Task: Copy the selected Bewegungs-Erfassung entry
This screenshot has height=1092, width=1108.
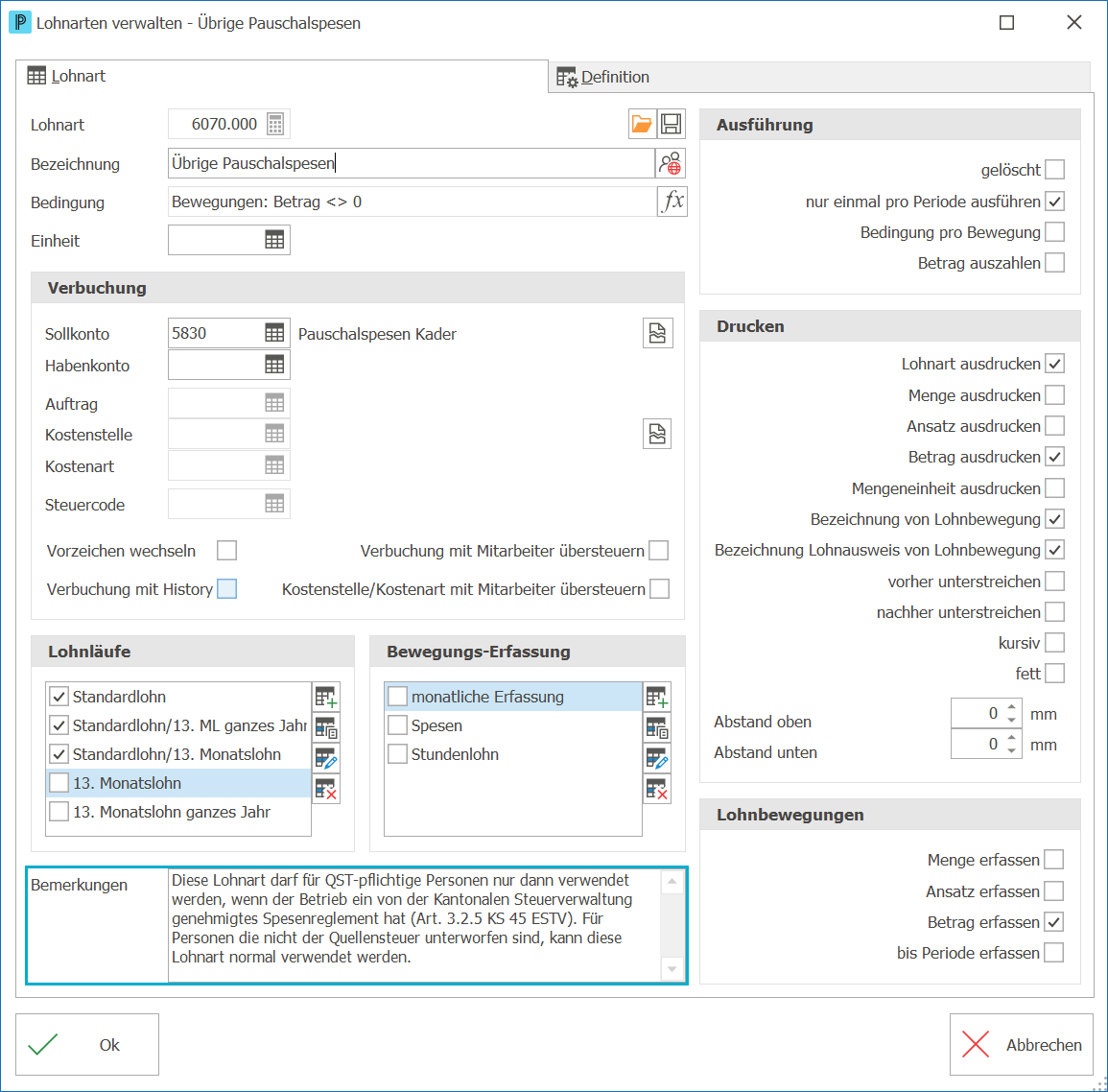Action: pyautogui.click(x=656, y=727)
